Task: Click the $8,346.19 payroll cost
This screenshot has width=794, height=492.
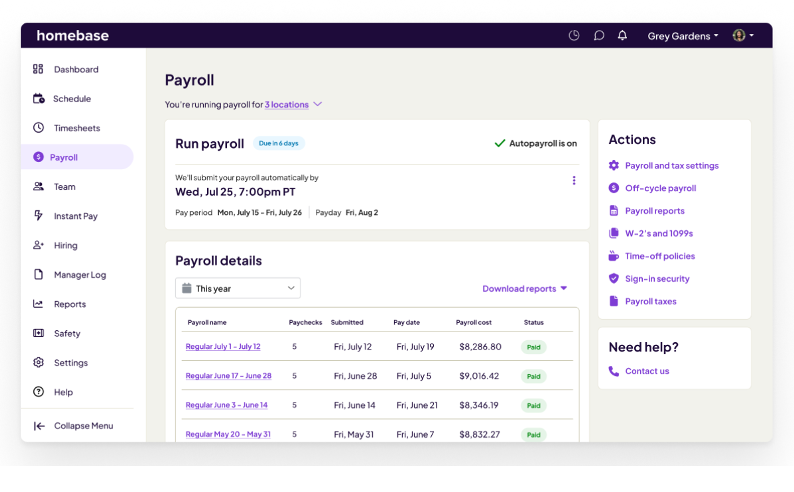Action: pyautogui.click(x=479, y=405)
